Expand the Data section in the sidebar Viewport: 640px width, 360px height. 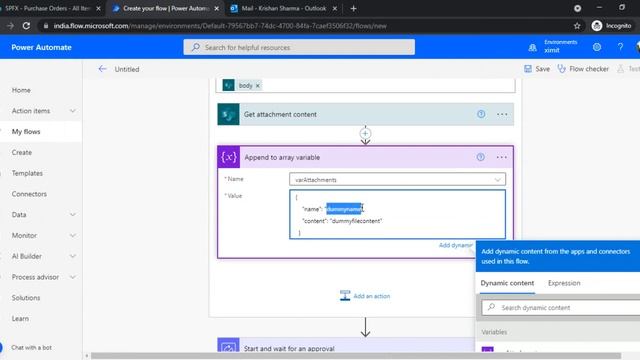[73, 214]
